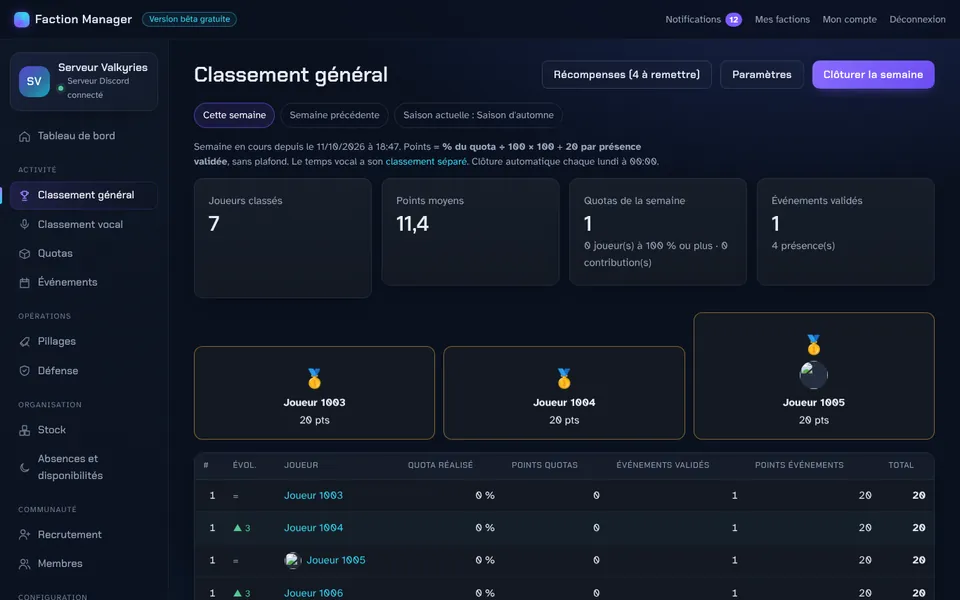Click the ÉVÉNEMENTS VALIDÉS column header

click(x=662, y=465)
